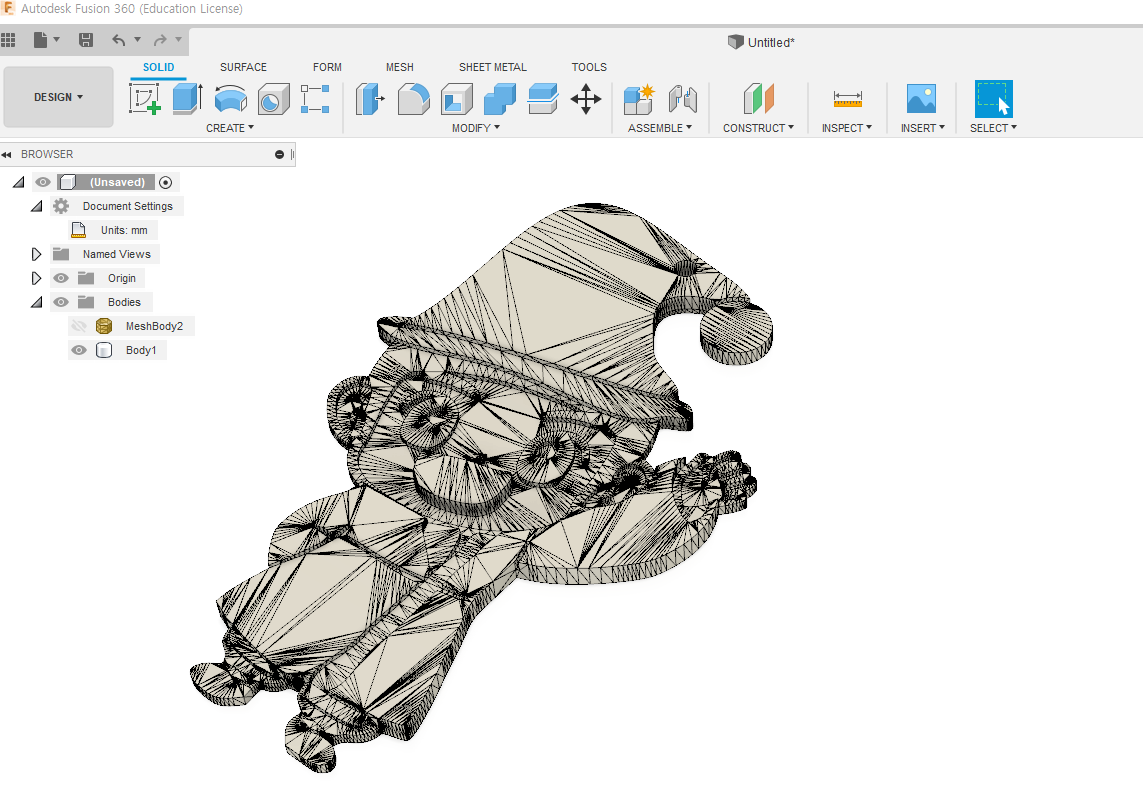
Task: Start Create Sketch tool
Action: (144, 98)
